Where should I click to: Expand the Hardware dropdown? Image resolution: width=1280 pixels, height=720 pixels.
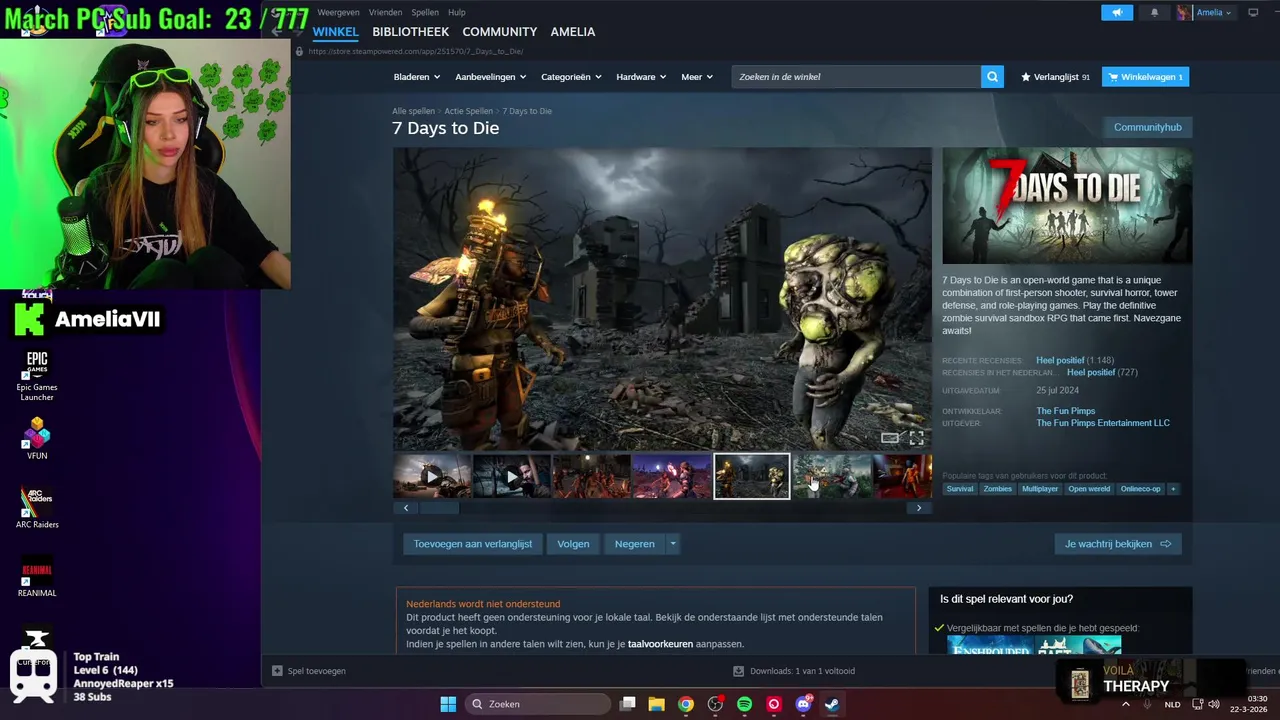click(641, 77)
